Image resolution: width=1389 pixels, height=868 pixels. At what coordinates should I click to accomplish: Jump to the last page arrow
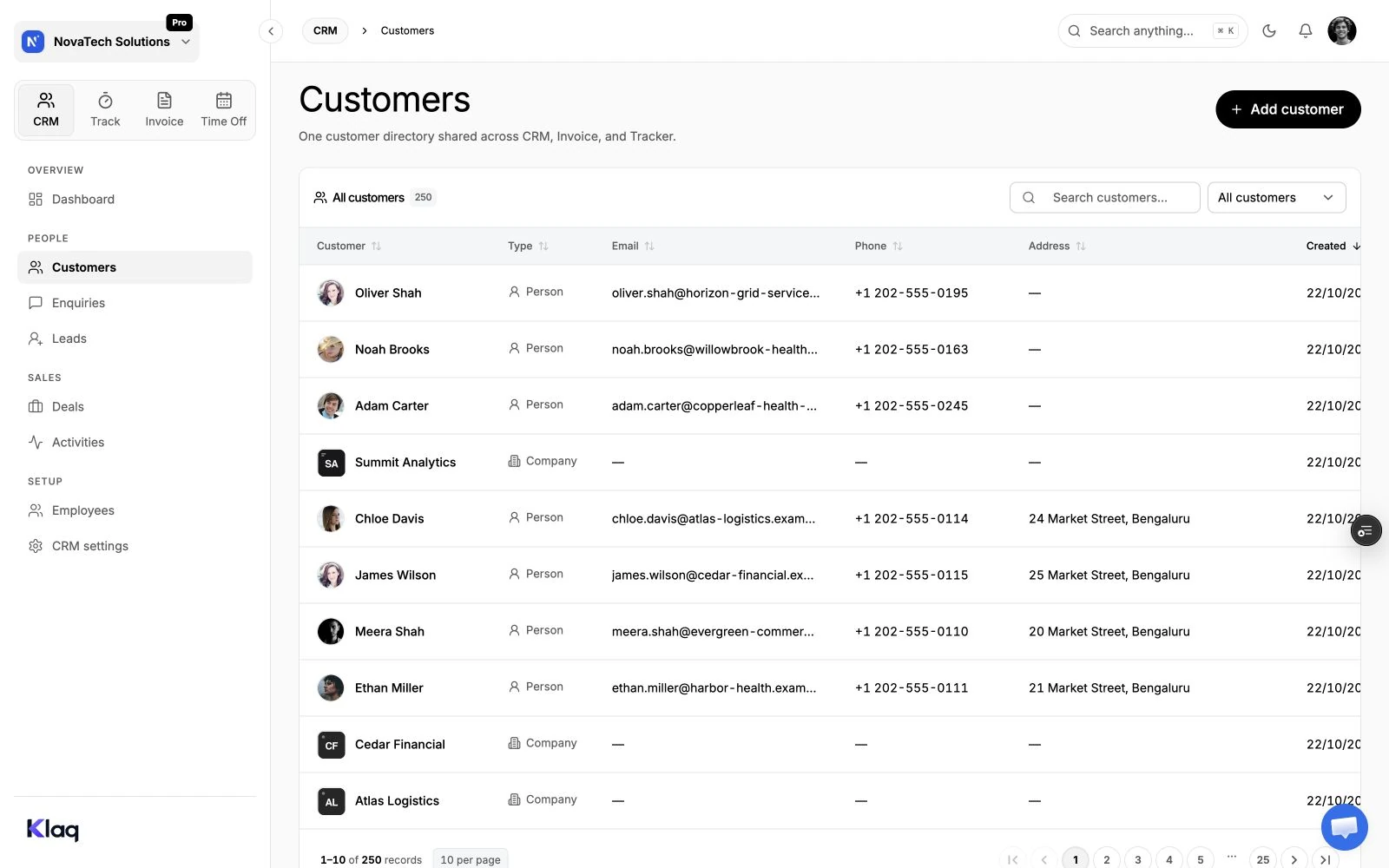click(1326, 859)
